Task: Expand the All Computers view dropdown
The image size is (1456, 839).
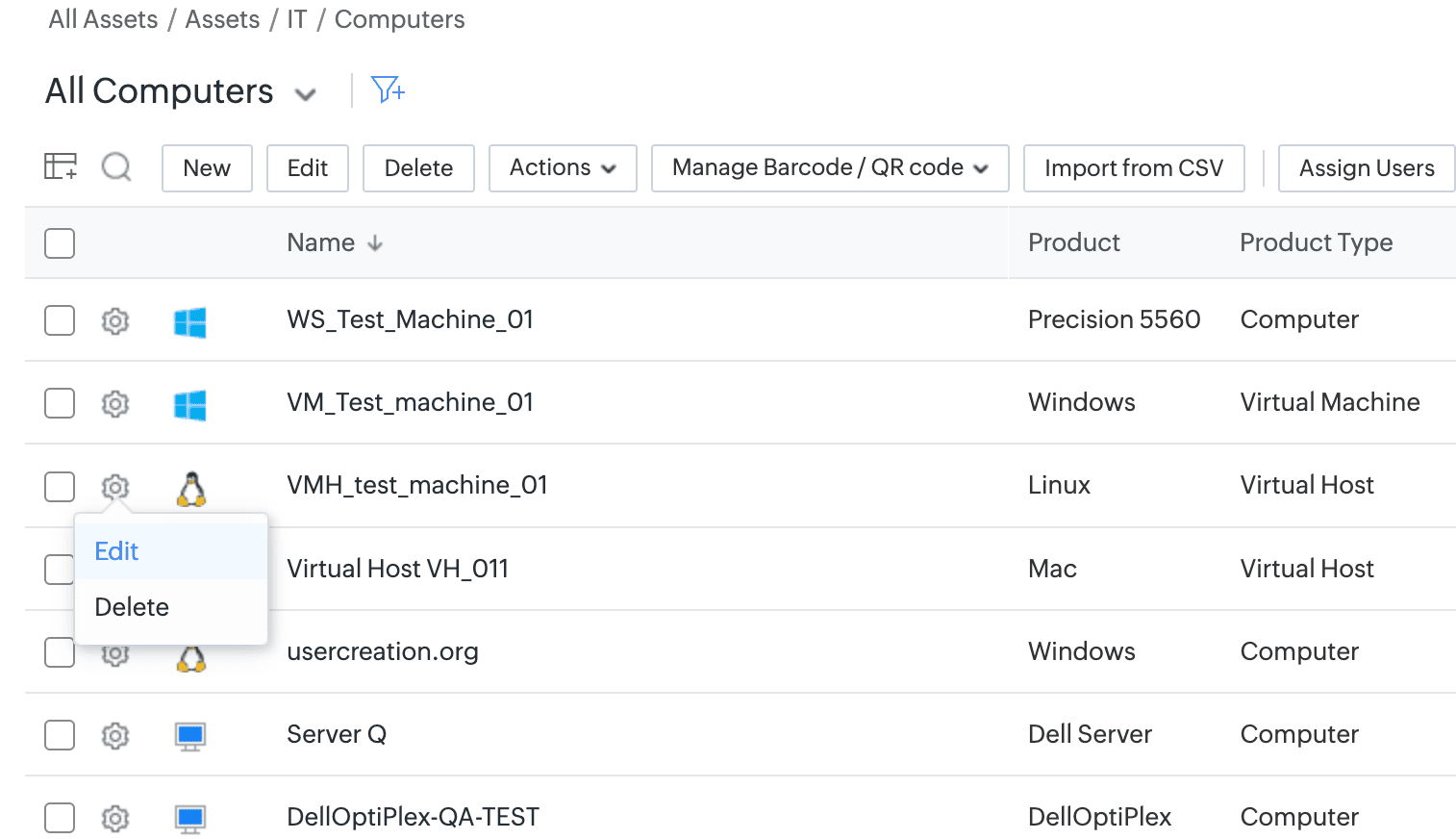Action: click(x=305, y=94)
